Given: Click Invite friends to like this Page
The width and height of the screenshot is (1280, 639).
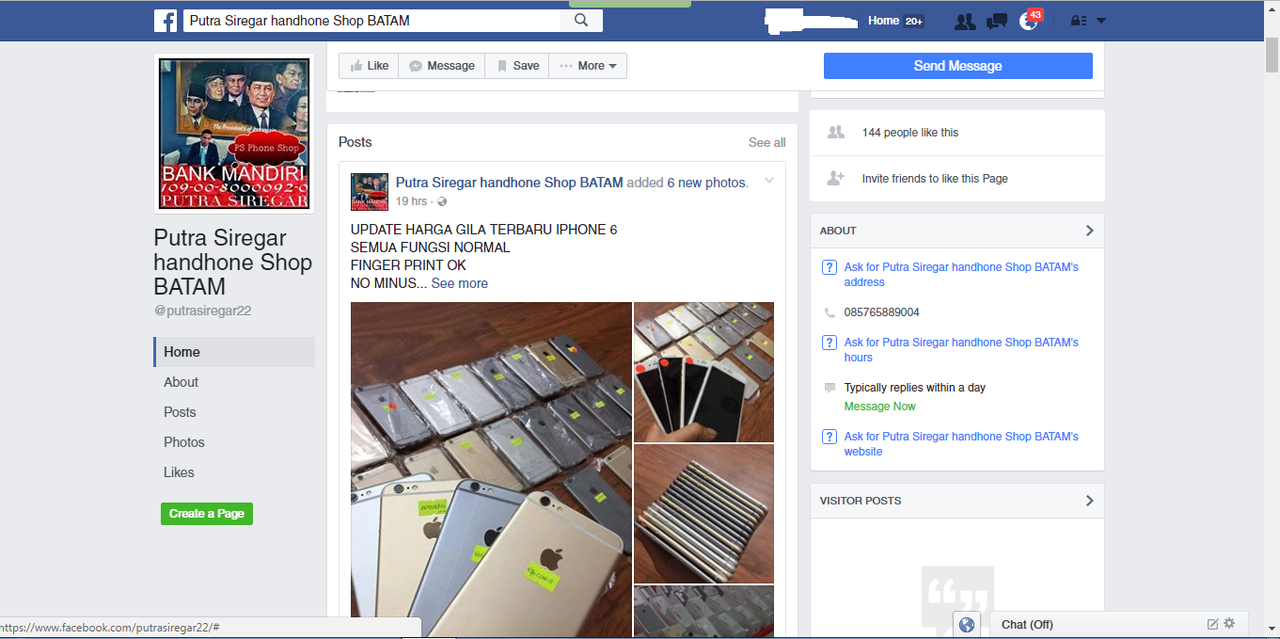Looking at the screenshot, I should [935, 178].
